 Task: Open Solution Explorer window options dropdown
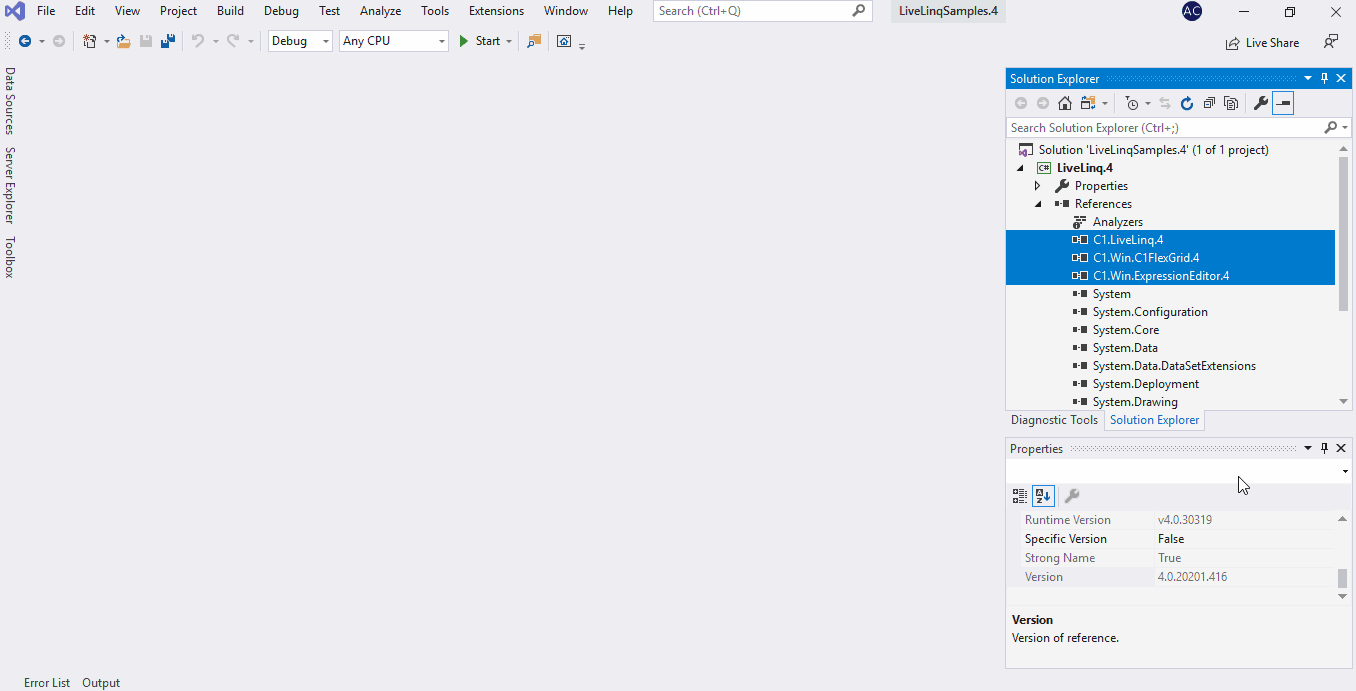tap(1307, 78)
